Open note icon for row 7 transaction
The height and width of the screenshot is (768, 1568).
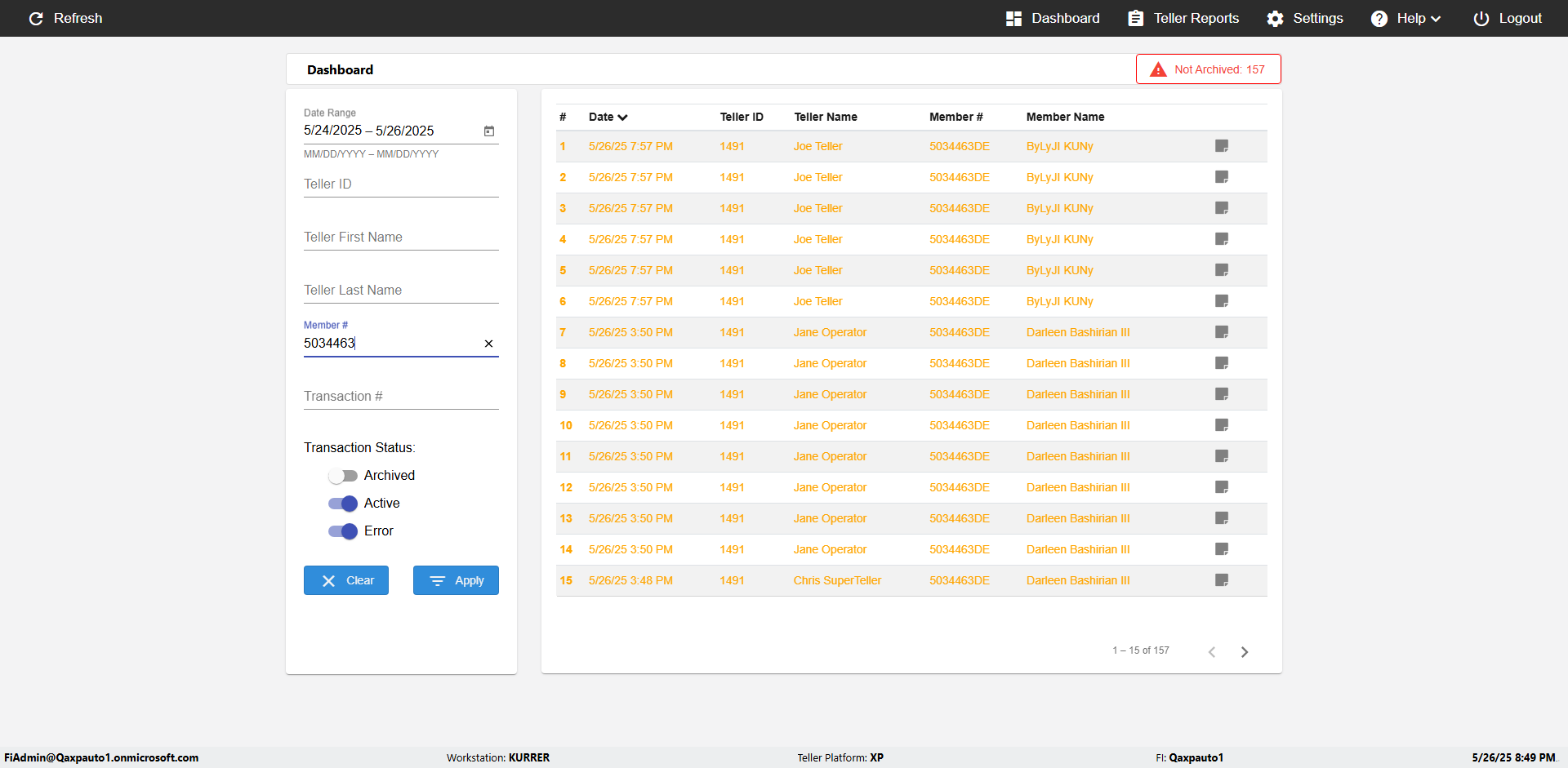tap(1222, 332)
